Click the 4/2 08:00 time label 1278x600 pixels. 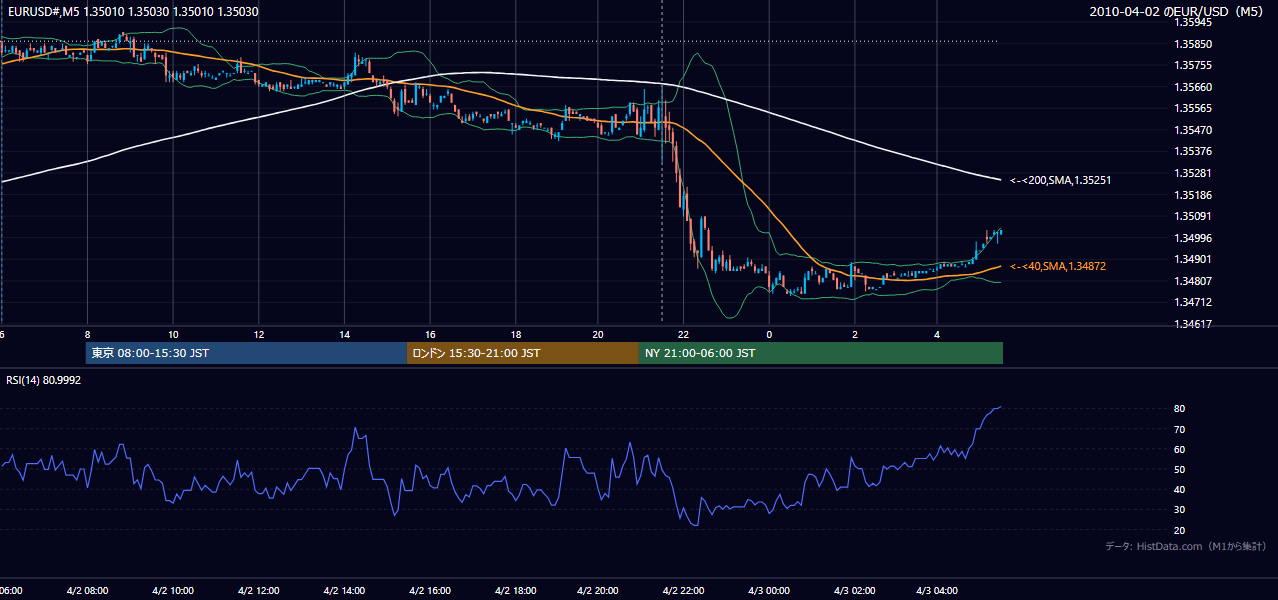[87, 591]
